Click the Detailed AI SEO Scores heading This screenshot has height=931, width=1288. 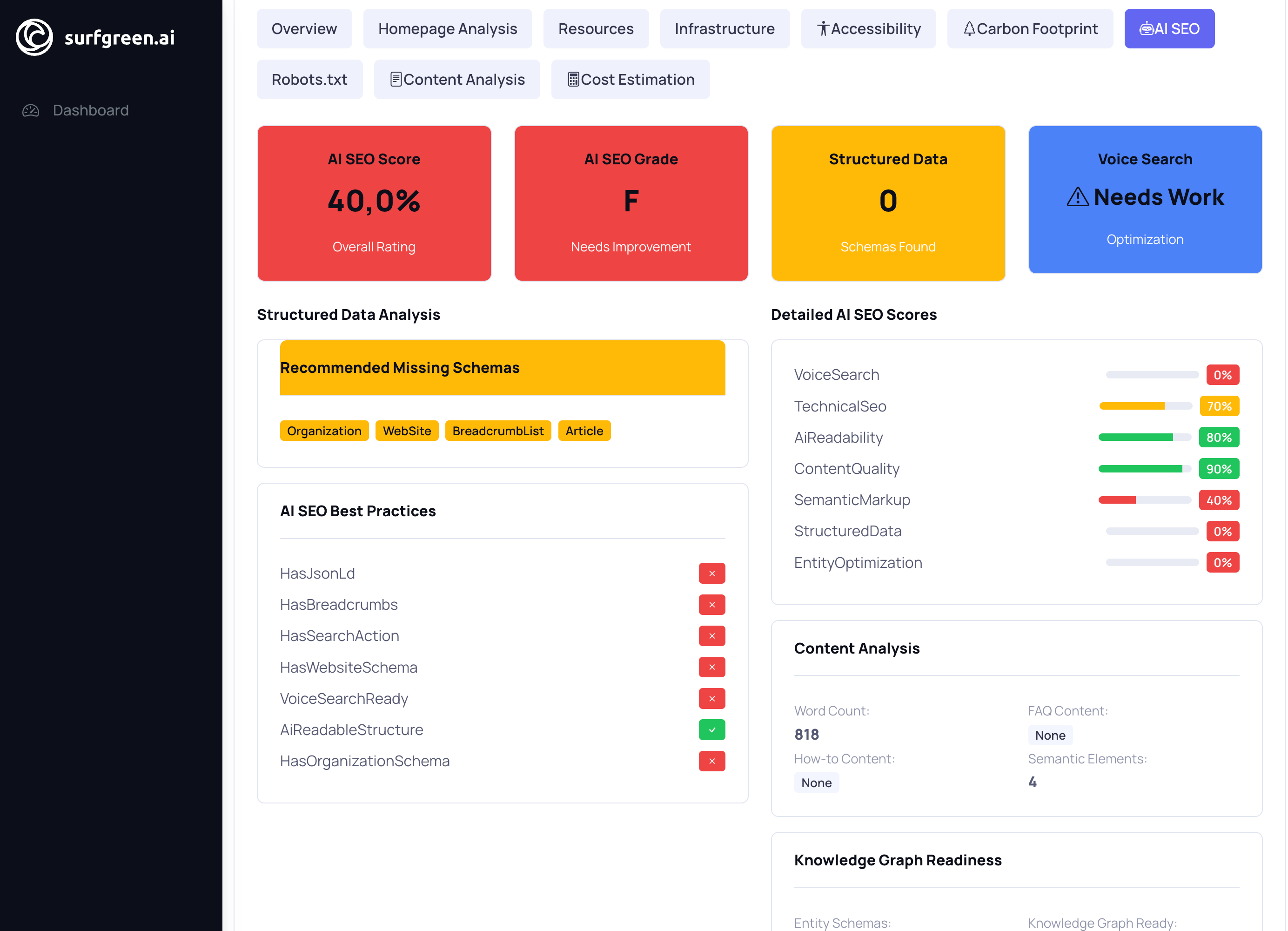click(853, 315)
